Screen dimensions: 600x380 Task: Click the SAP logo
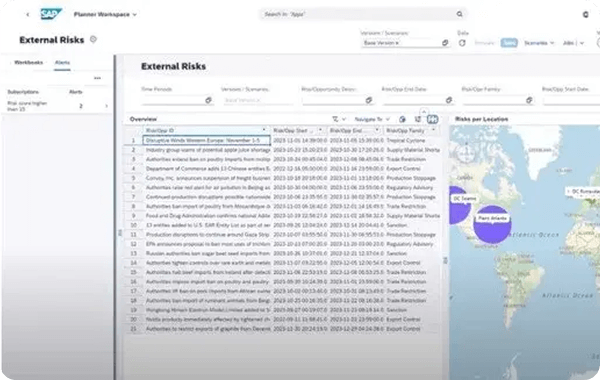(x=51, y=14)
